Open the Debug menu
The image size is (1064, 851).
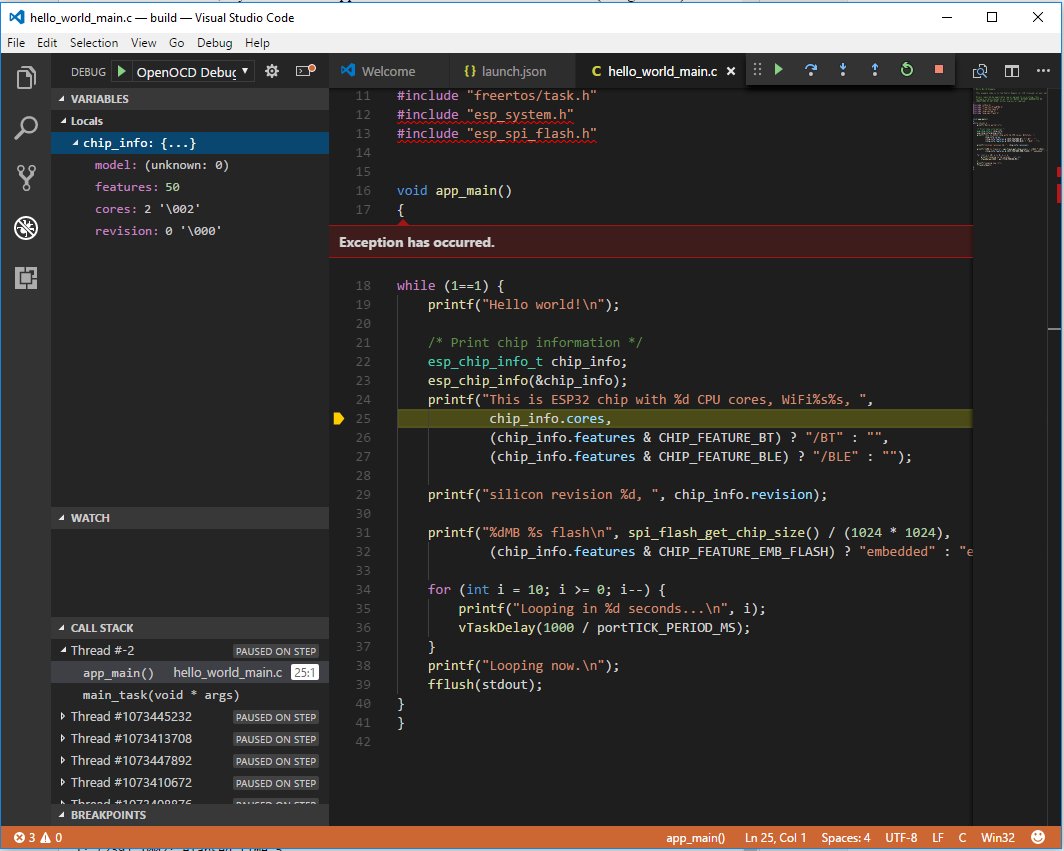pos(214,42)
